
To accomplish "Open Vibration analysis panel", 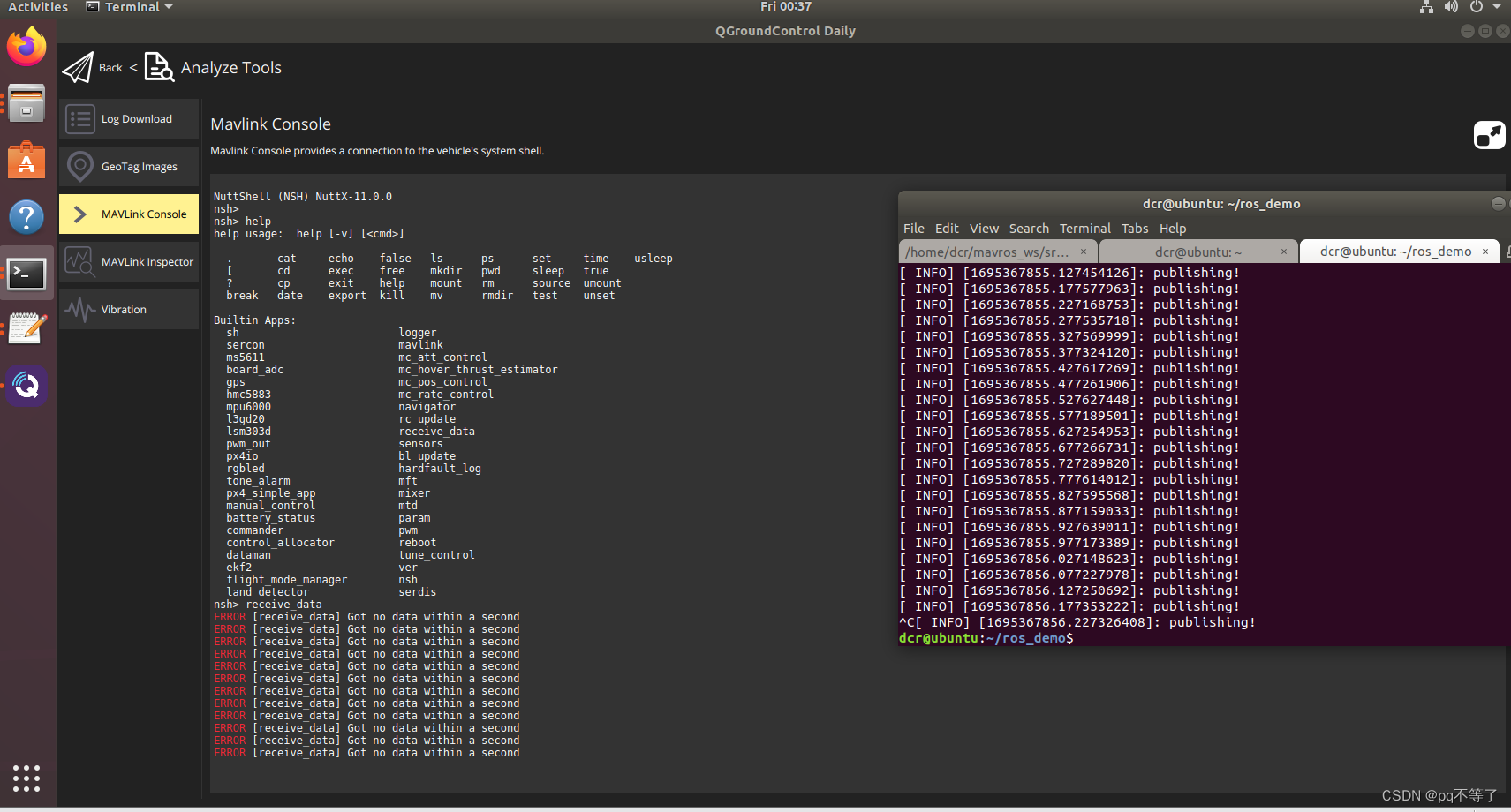I will coord(129,310).
